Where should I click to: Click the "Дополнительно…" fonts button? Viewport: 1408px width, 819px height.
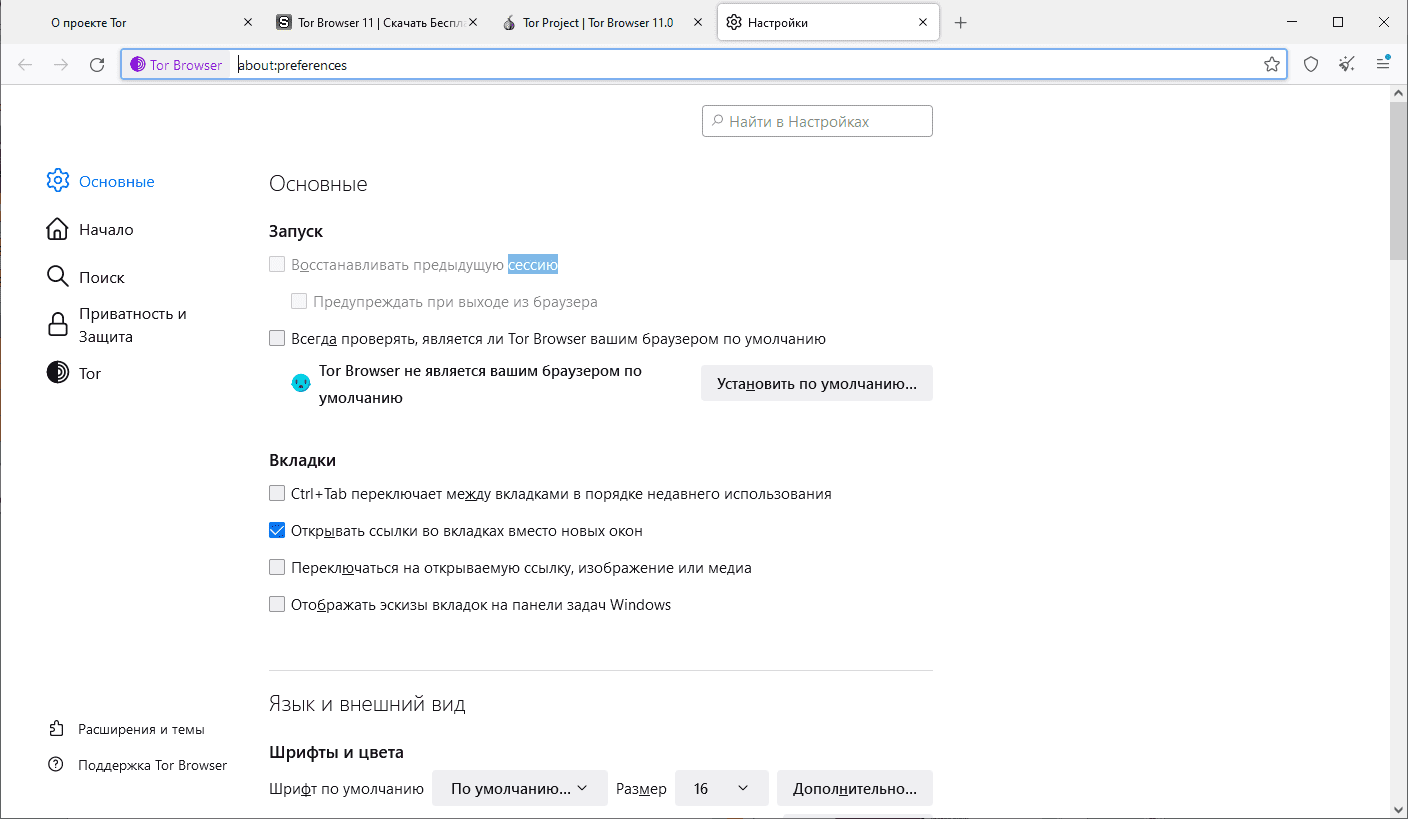pos(855,788)
